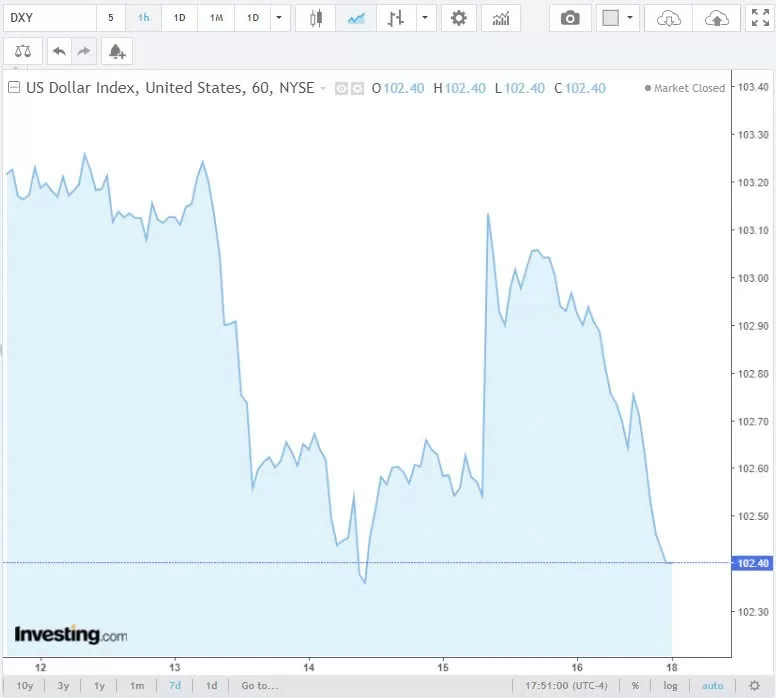Select the 5 minute interval button

point(111,18)
